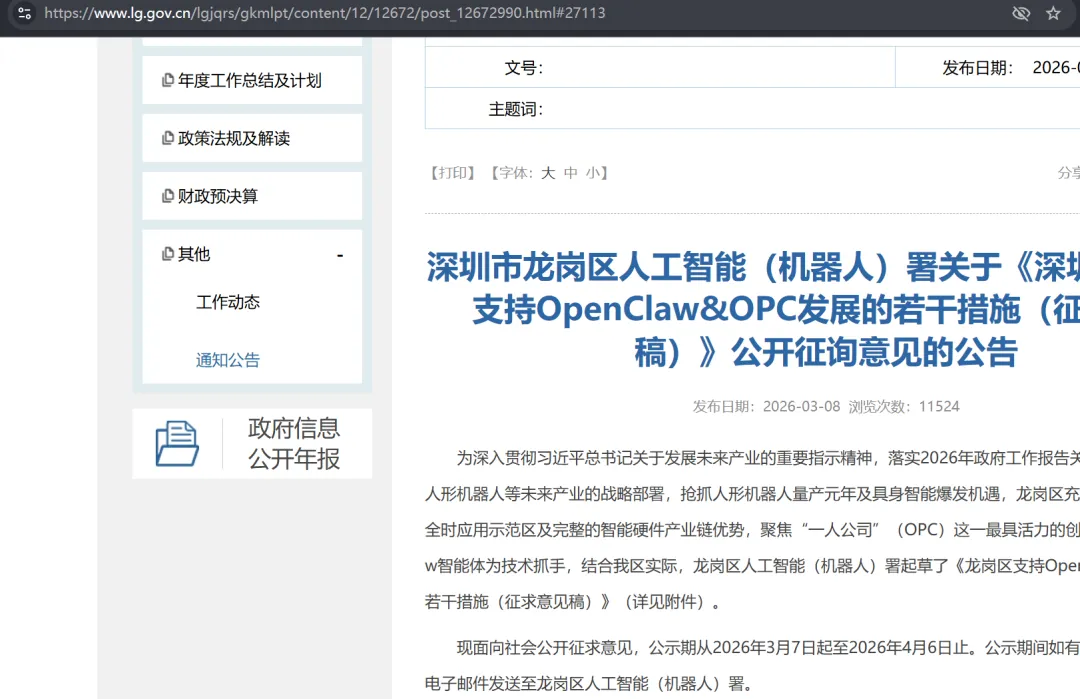Viewport: 1080px width, 699px height.
Task: Click the 浏览次数：11524 view count
Action: 904,406
